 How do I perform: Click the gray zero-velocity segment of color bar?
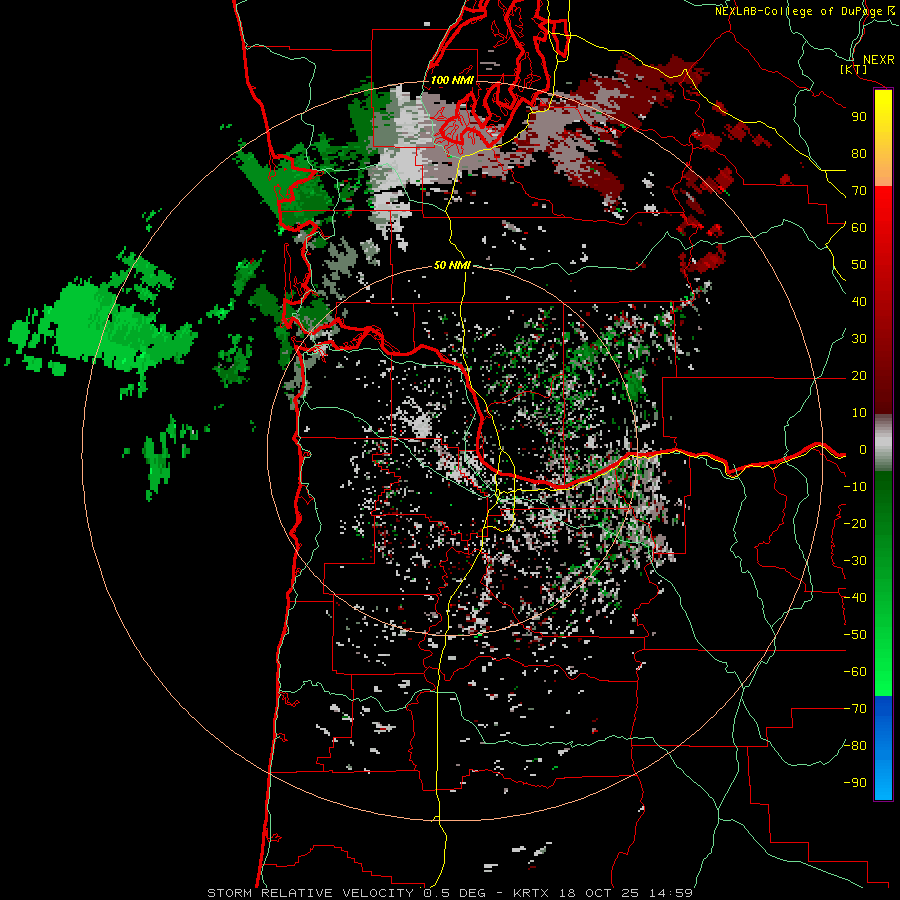tap(883, 442)
